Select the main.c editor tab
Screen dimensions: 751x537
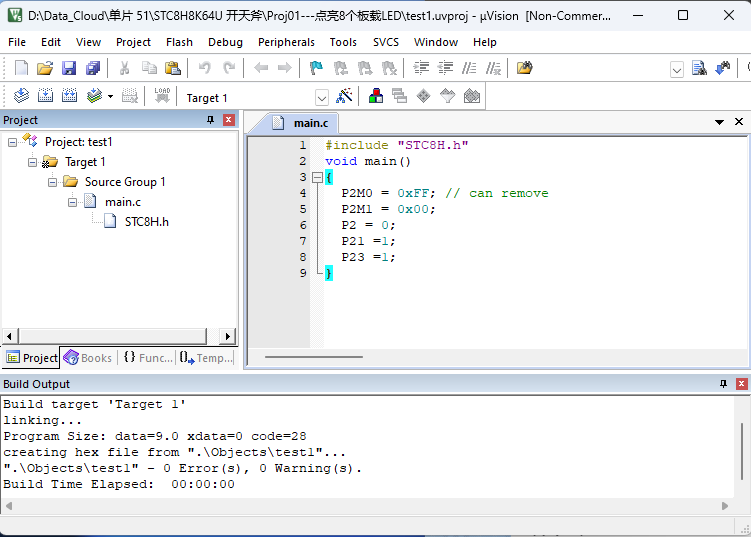click(x=300, y=123)
